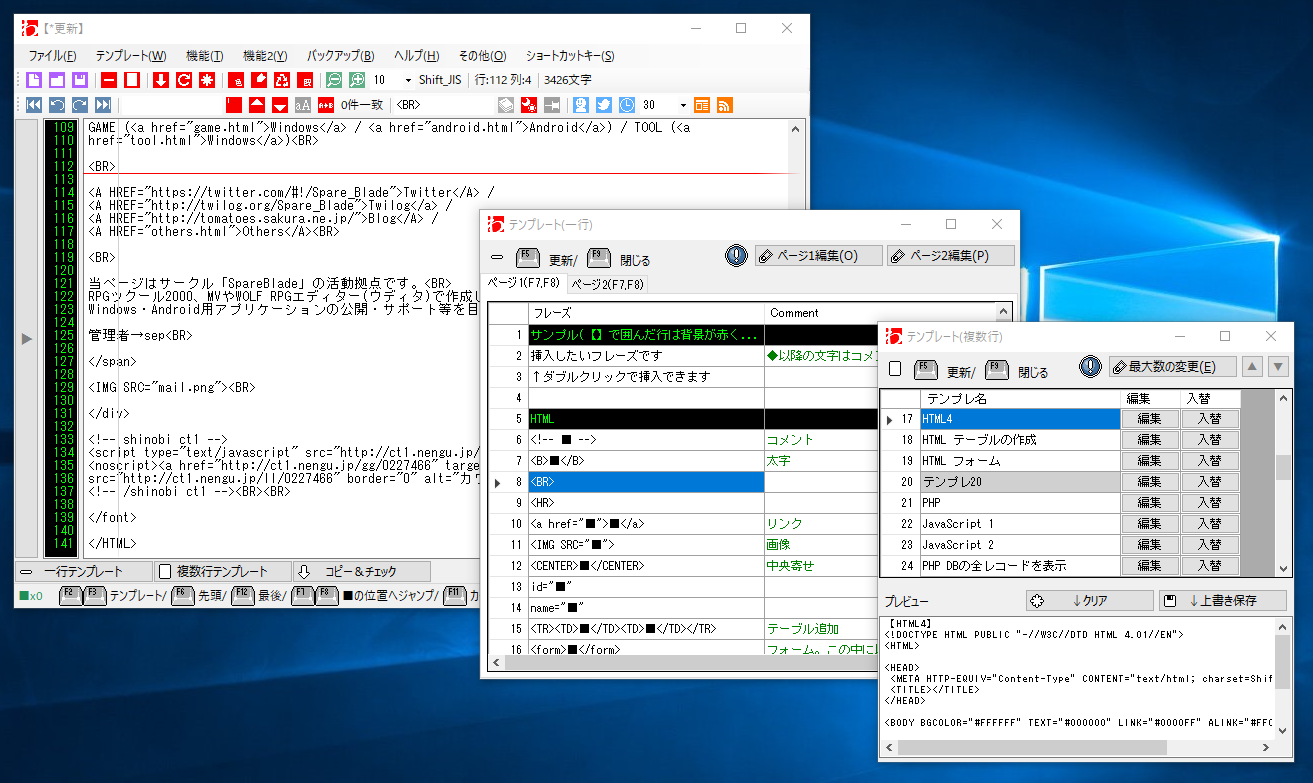Click the green zoom in magnifier icon
The height and width of the screenshot is (783, 1313).
[x=357, y=80]
